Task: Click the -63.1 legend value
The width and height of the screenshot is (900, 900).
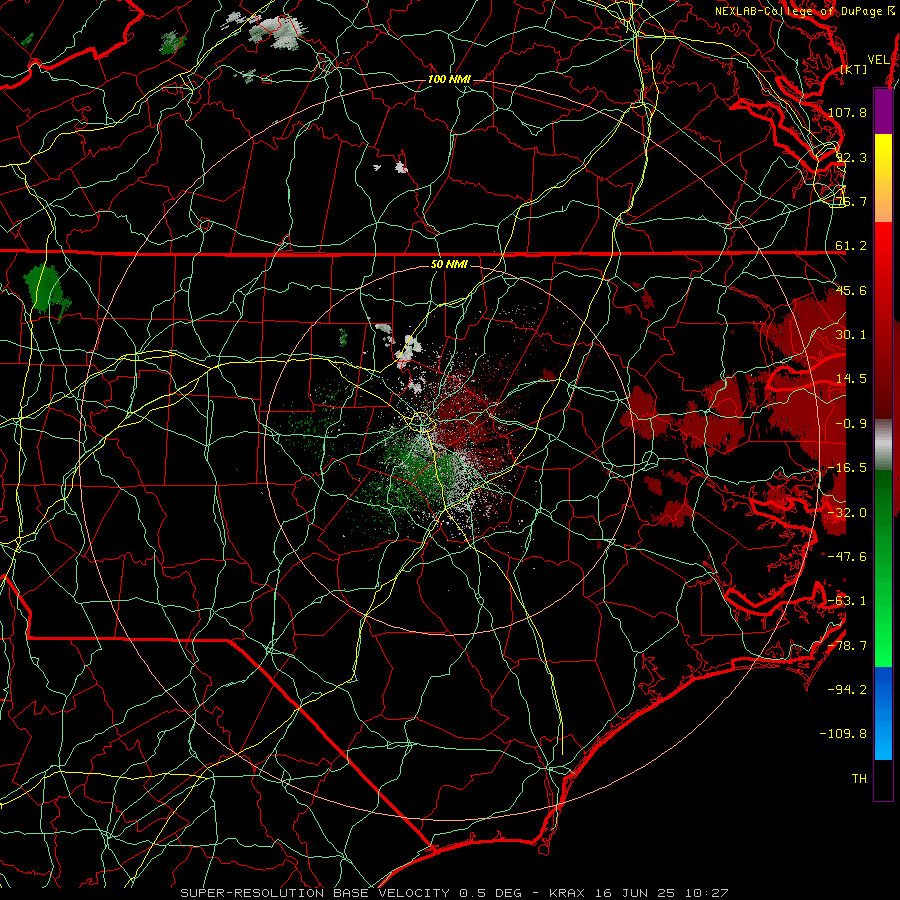Action: 847,601
